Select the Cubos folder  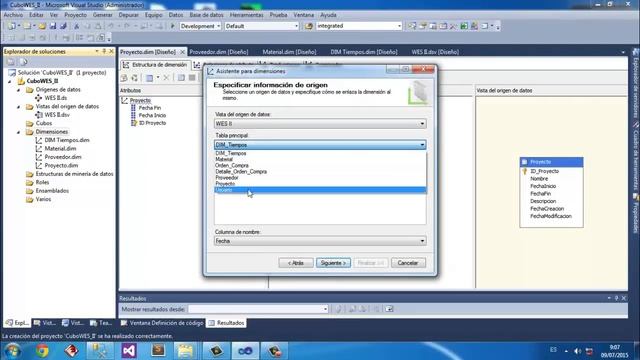point(44,123)
